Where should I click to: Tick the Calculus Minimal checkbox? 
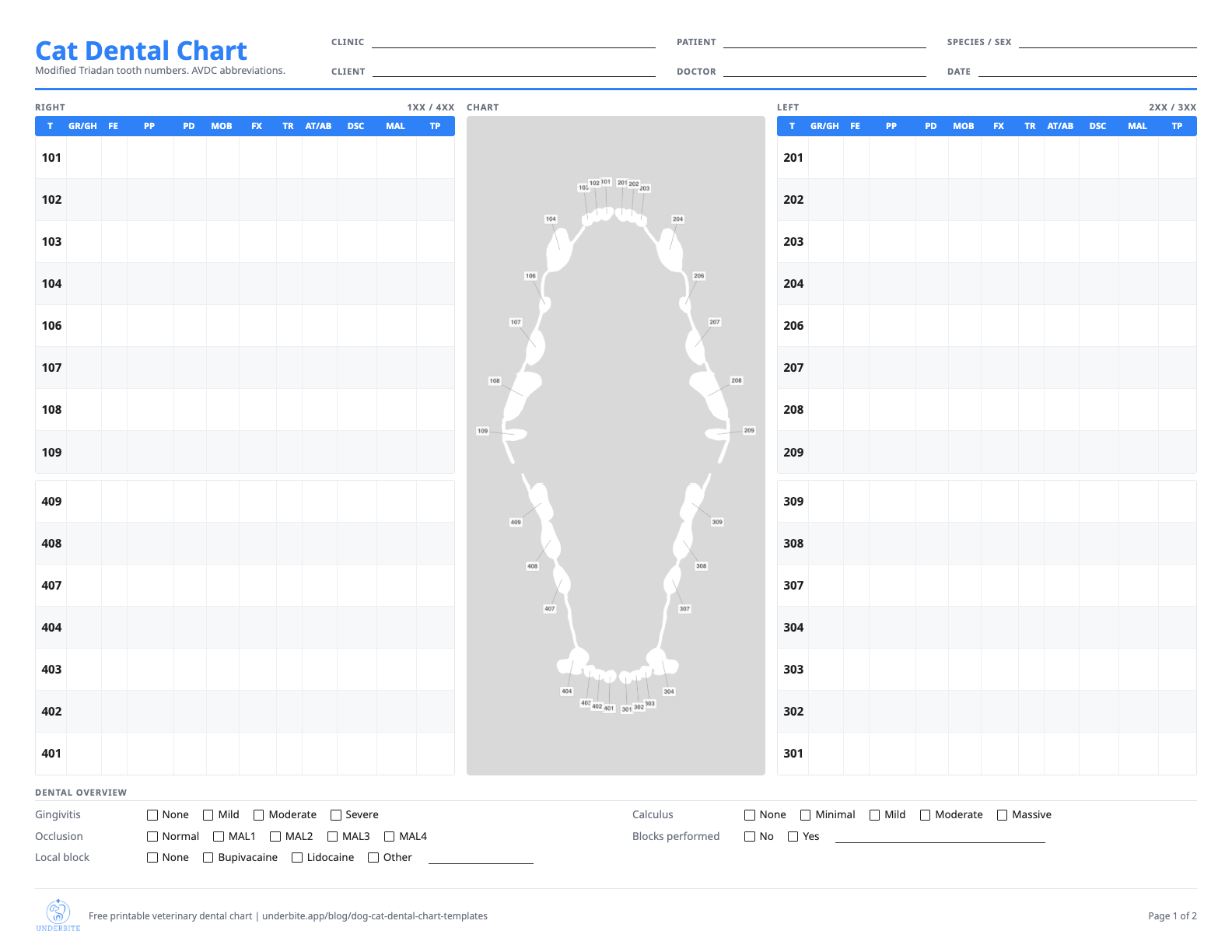[x=806, y=815]
